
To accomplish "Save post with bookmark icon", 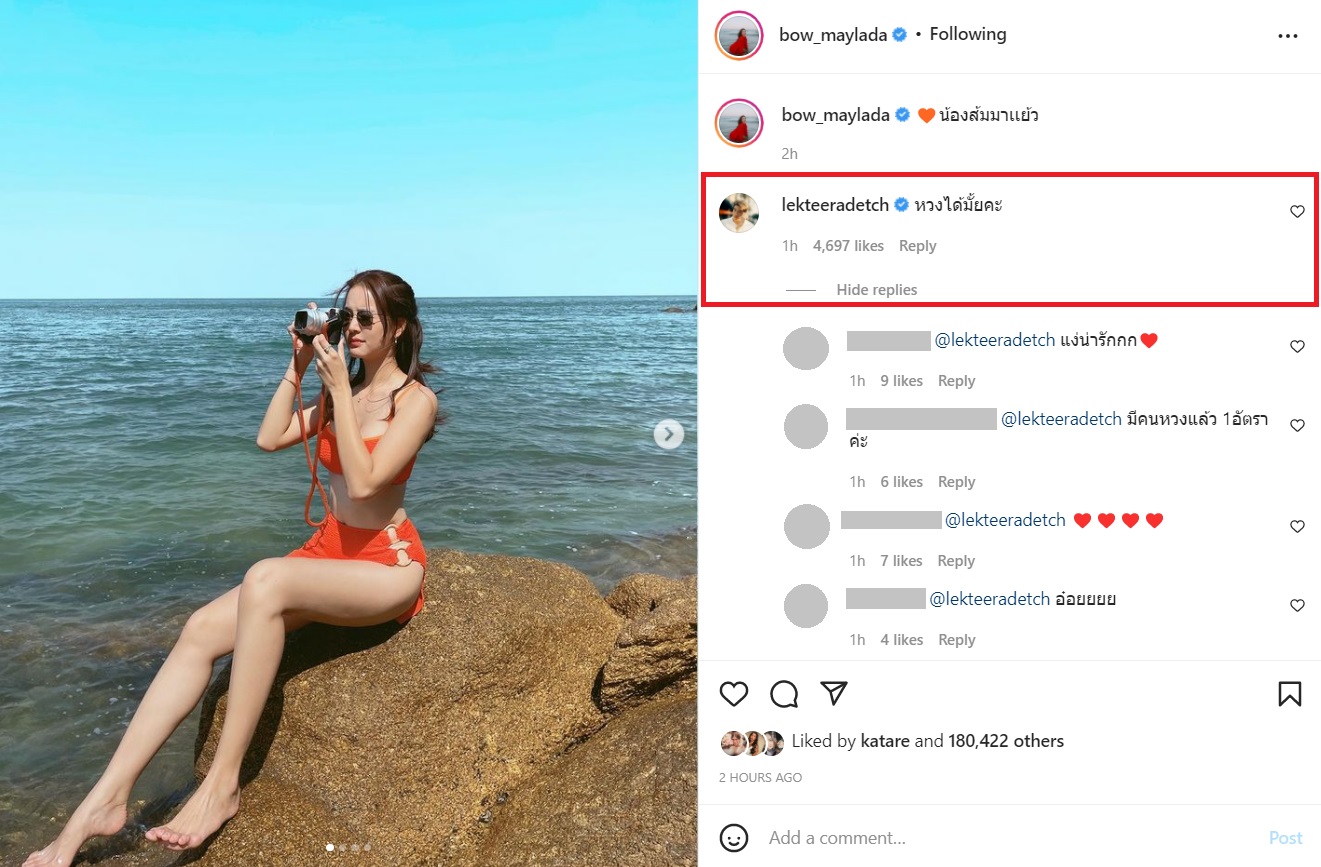I will pyautogui.click(x=1289, y=694).
